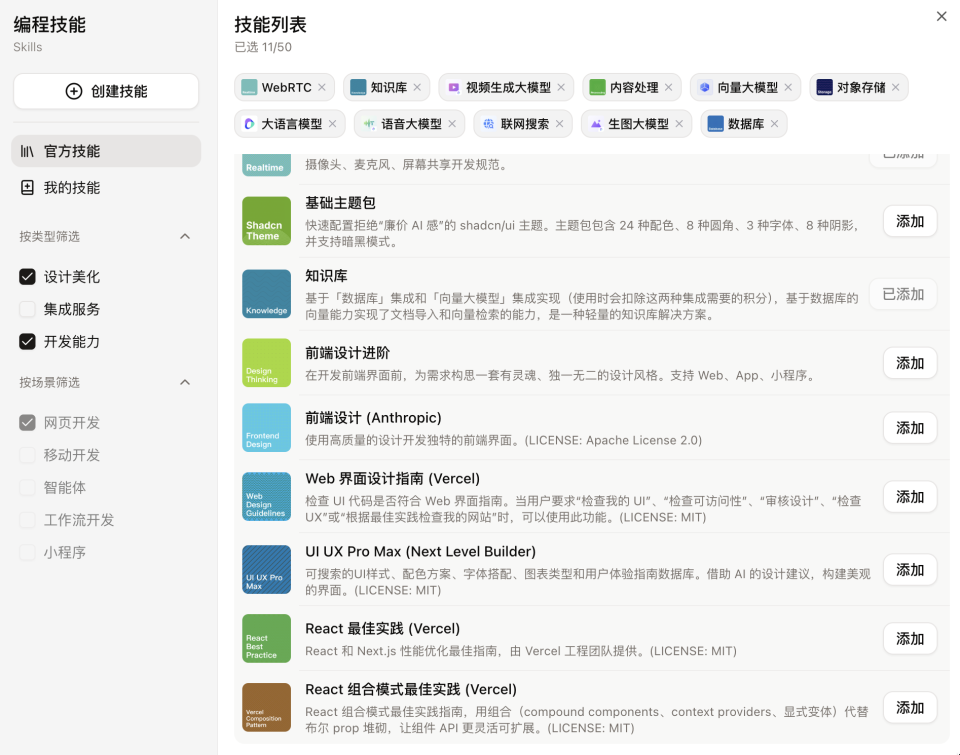Screen dimensions: 960x755
Task: Check 工作流开发 scenario filter
Action: (x=27, y=520)
